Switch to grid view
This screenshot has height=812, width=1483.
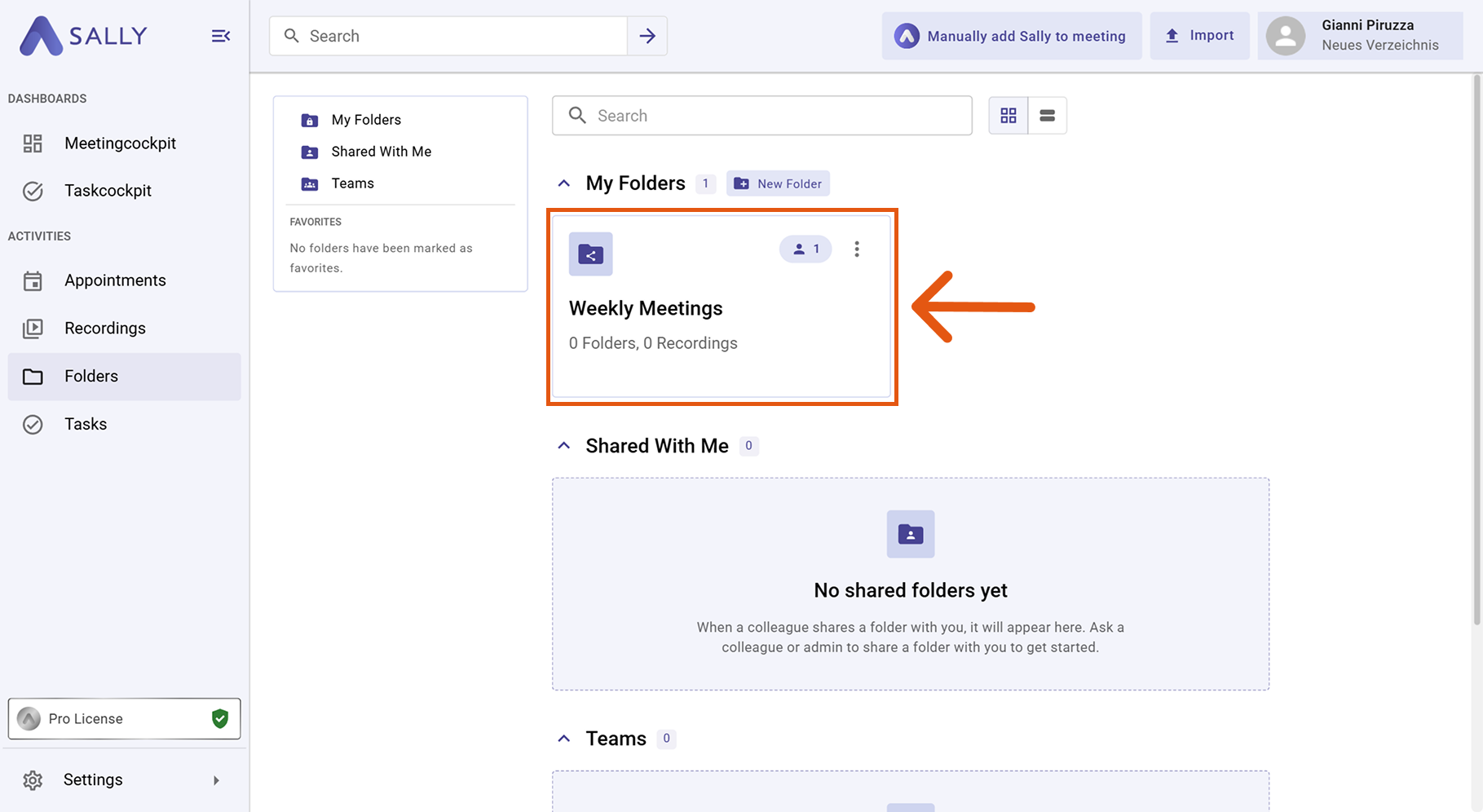pos(1009,116)
